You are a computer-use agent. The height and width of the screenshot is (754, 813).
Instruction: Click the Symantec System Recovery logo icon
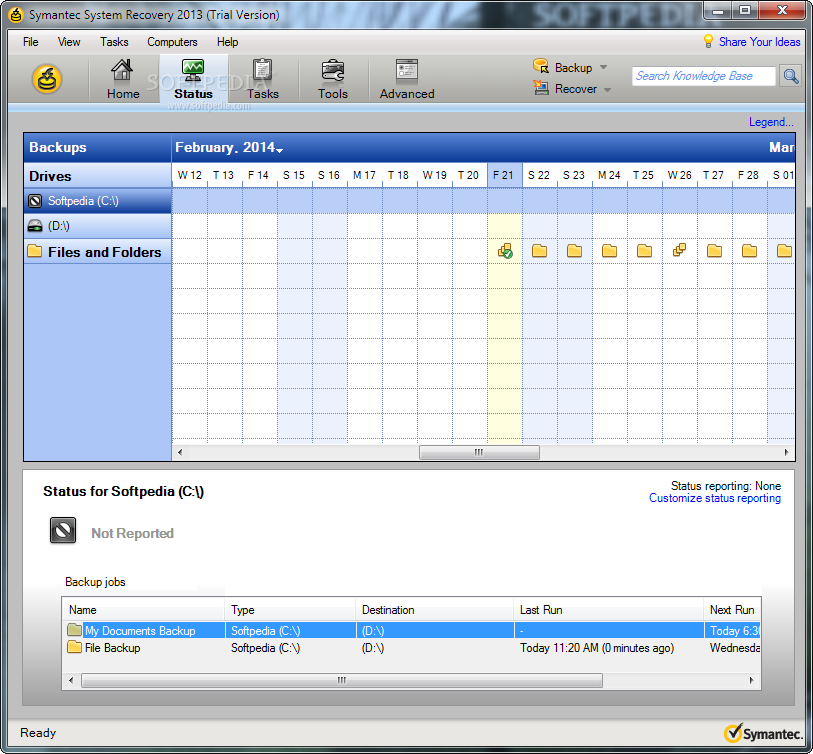click(x=47, y=79)
